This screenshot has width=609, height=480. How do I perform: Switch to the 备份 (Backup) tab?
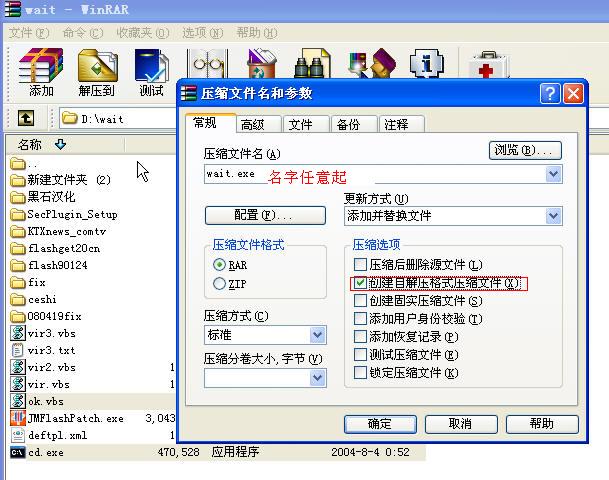(x=354, y=125)
